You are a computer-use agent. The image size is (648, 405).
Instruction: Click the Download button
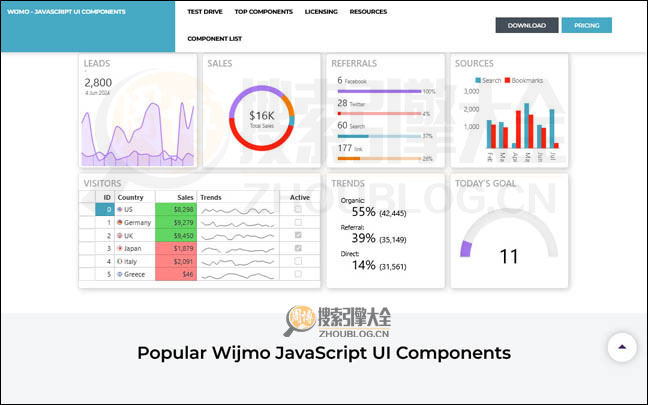pyautogui.click(x=527, y=25)
